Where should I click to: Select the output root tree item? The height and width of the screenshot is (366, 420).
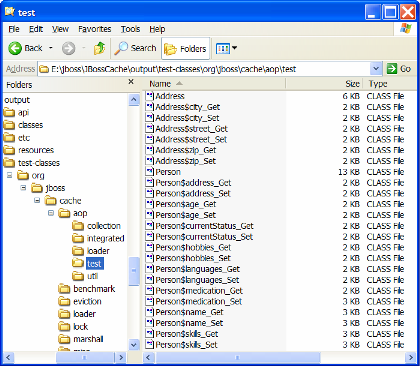click(x=17, y=100)
